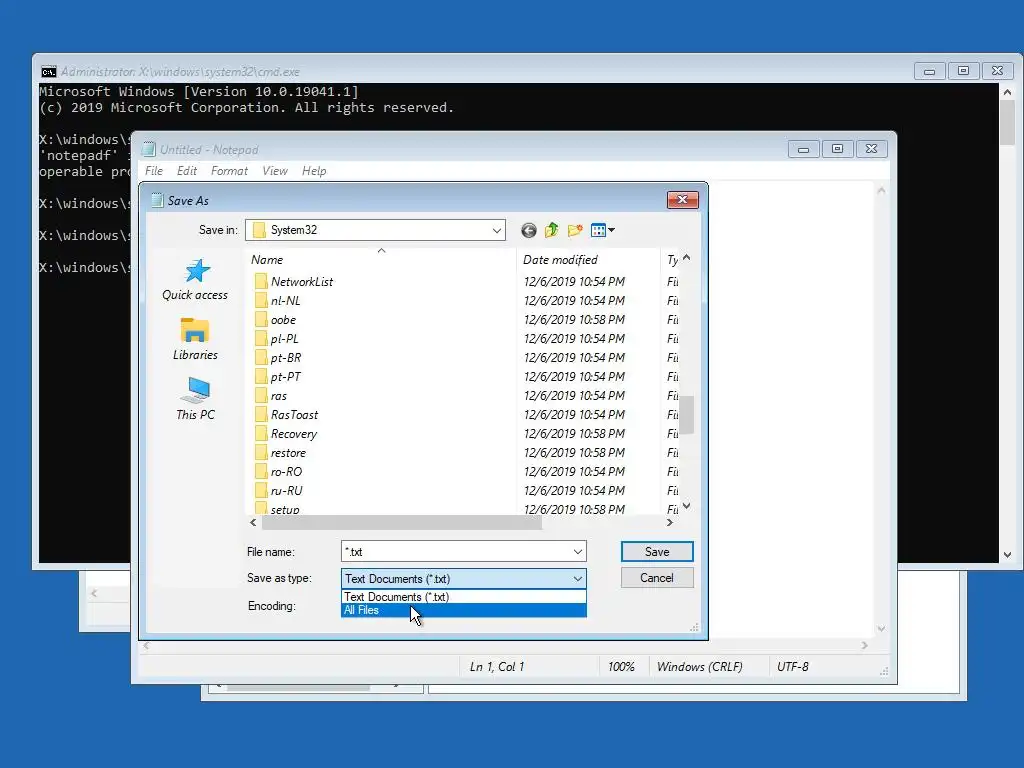Viewport: 1024px width, 768px height.
Task: Open Notepad Format menu
Action: click(x=229, y=171)
